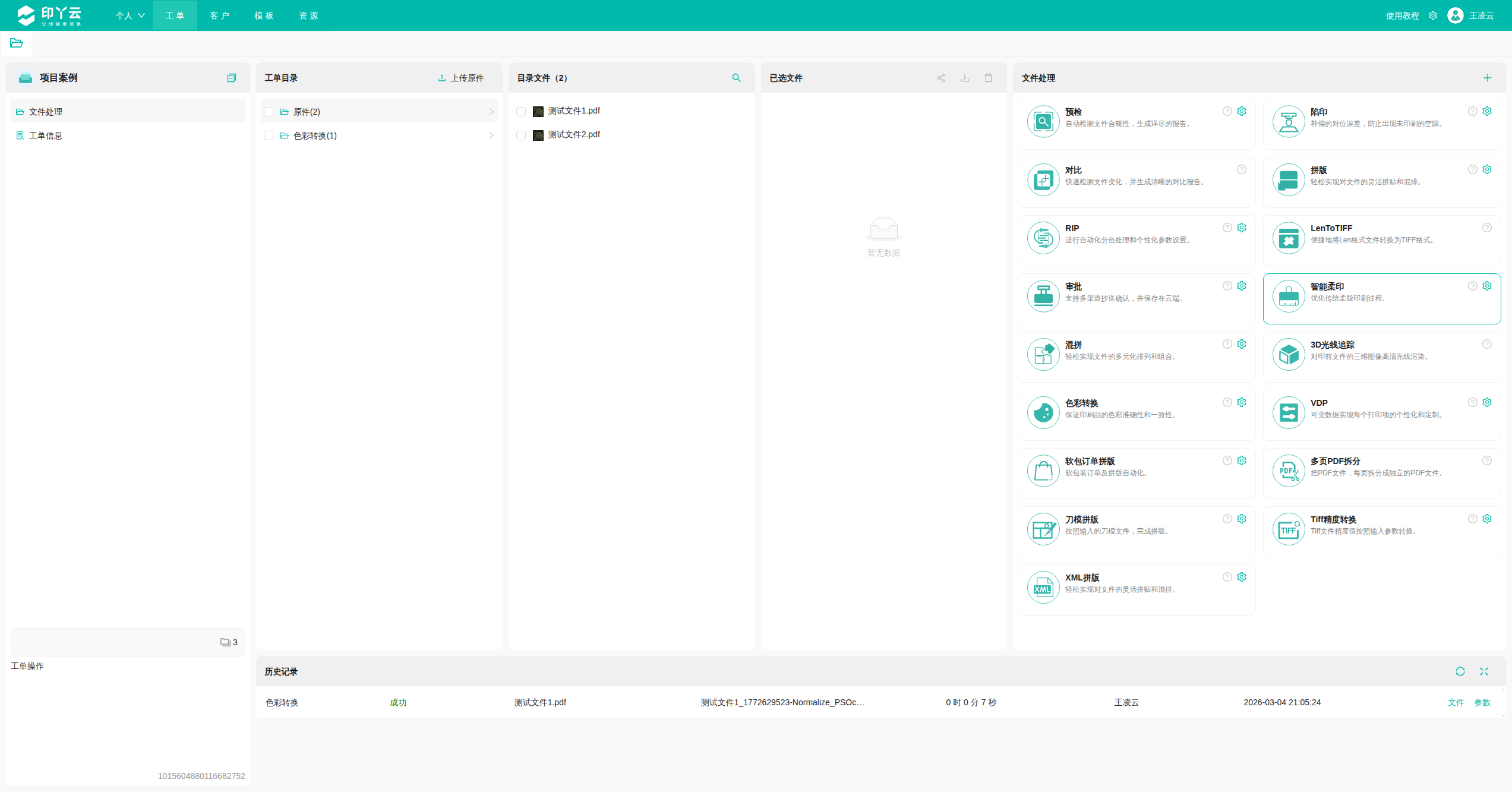Open the 模板 menu tab

pyautogui.click(x=264, y=15)
